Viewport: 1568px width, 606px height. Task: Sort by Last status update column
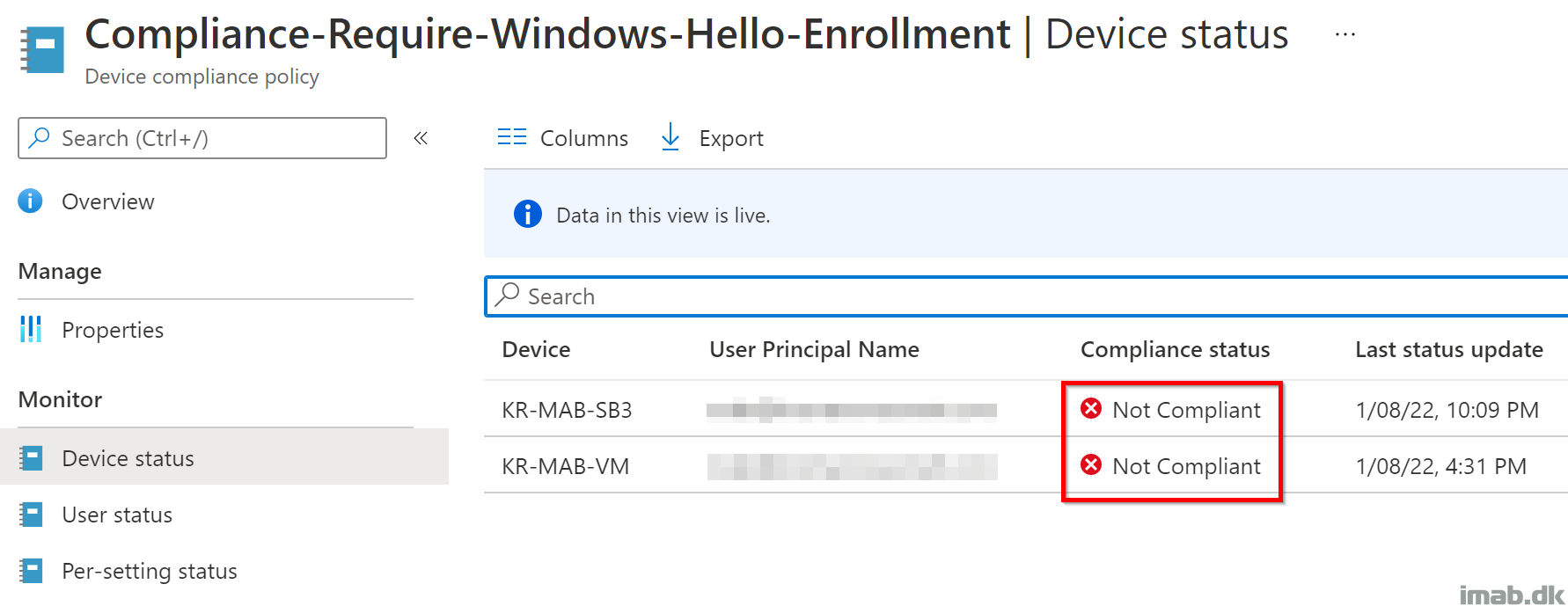click(x=1448, y=349)
